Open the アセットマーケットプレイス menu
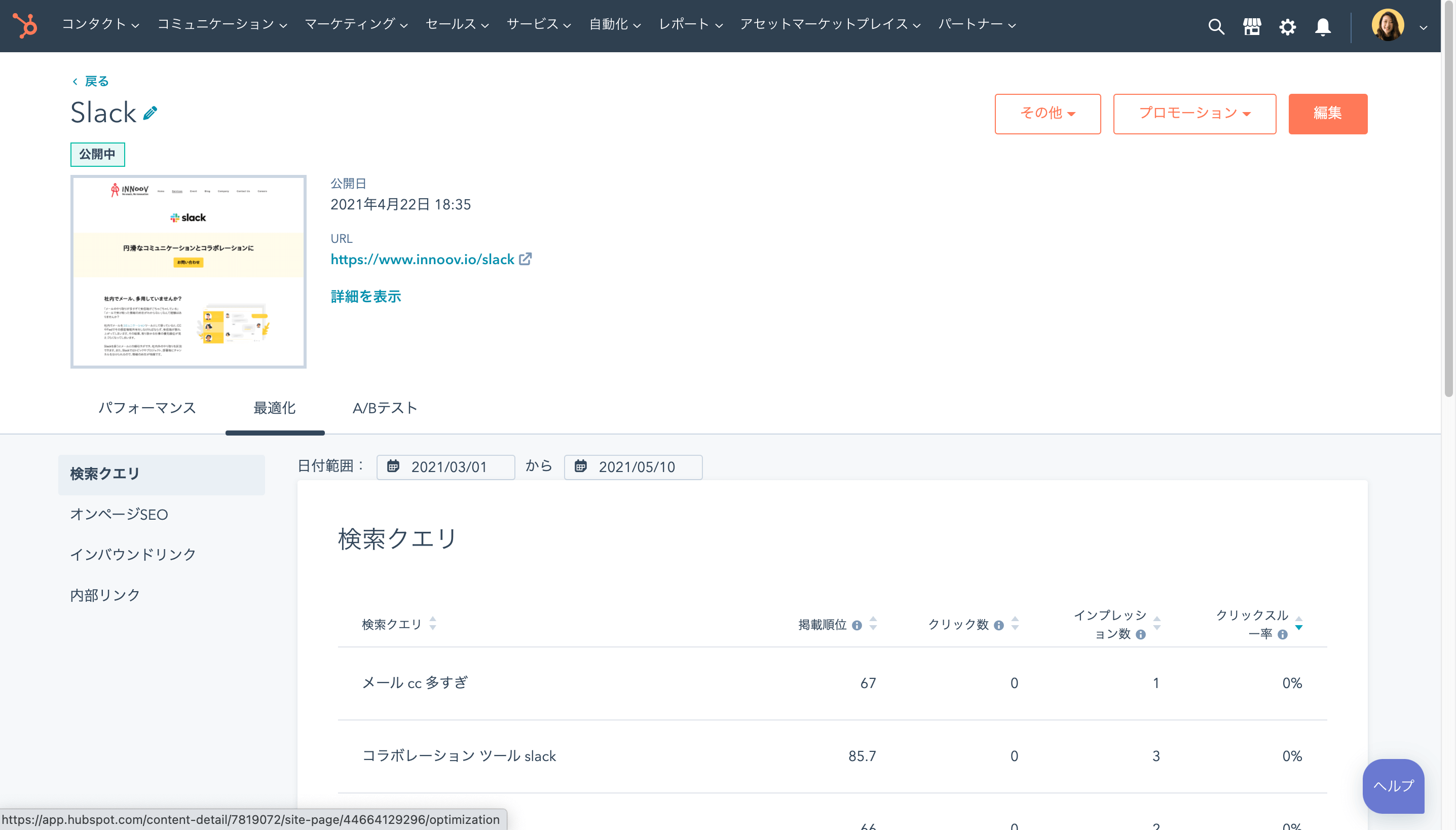Image resolution: width=1456 pixels, height=830 pixels. coord(831,24)
